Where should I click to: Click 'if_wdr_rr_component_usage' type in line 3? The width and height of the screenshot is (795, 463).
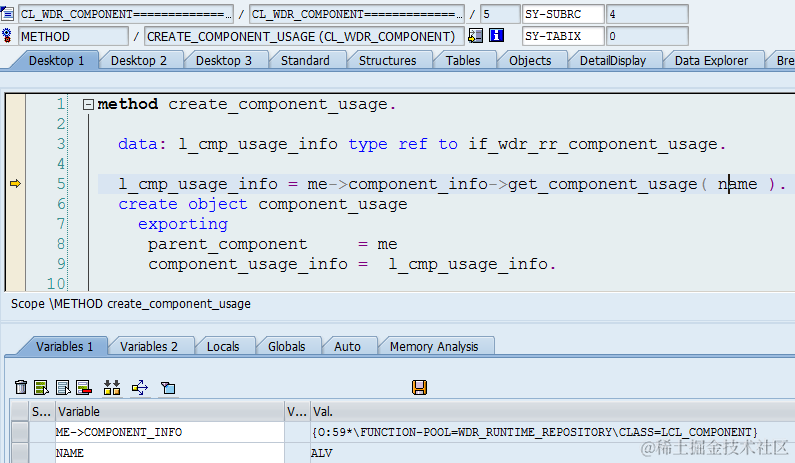tap(593, 145)
